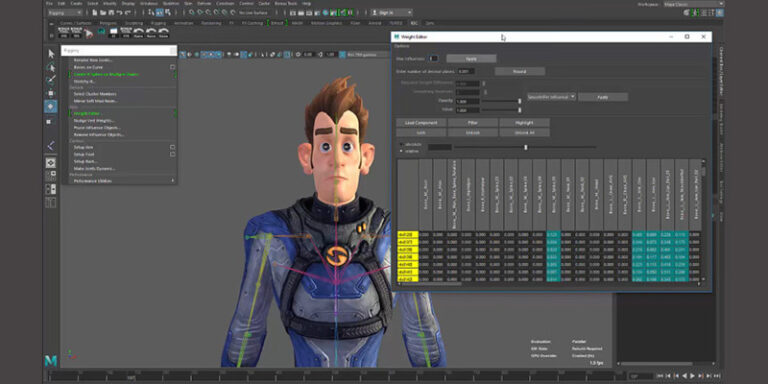The height and width of the screenshot is (384, 768).
Task: Open Options menu in Weight Editor
Action: 403,46
